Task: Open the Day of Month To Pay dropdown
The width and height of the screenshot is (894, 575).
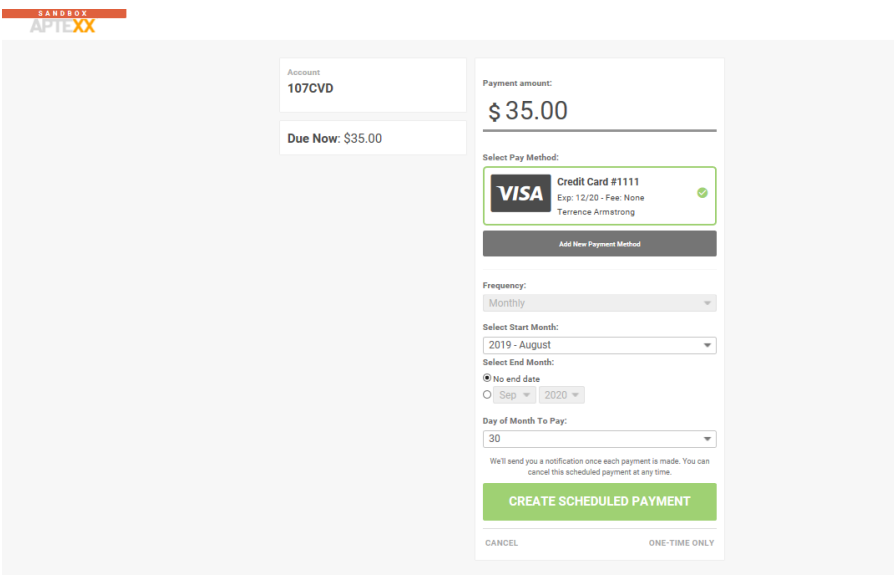Action: [599, 439]
